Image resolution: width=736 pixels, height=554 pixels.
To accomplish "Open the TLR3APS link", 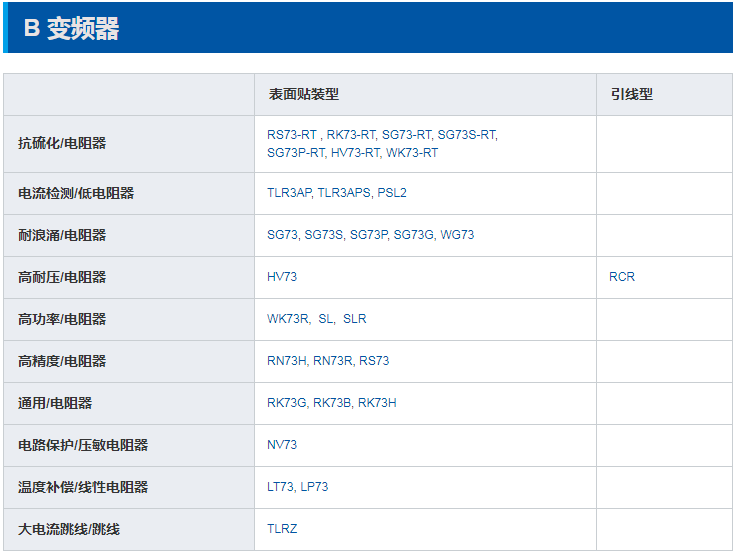I will [344, 193].
